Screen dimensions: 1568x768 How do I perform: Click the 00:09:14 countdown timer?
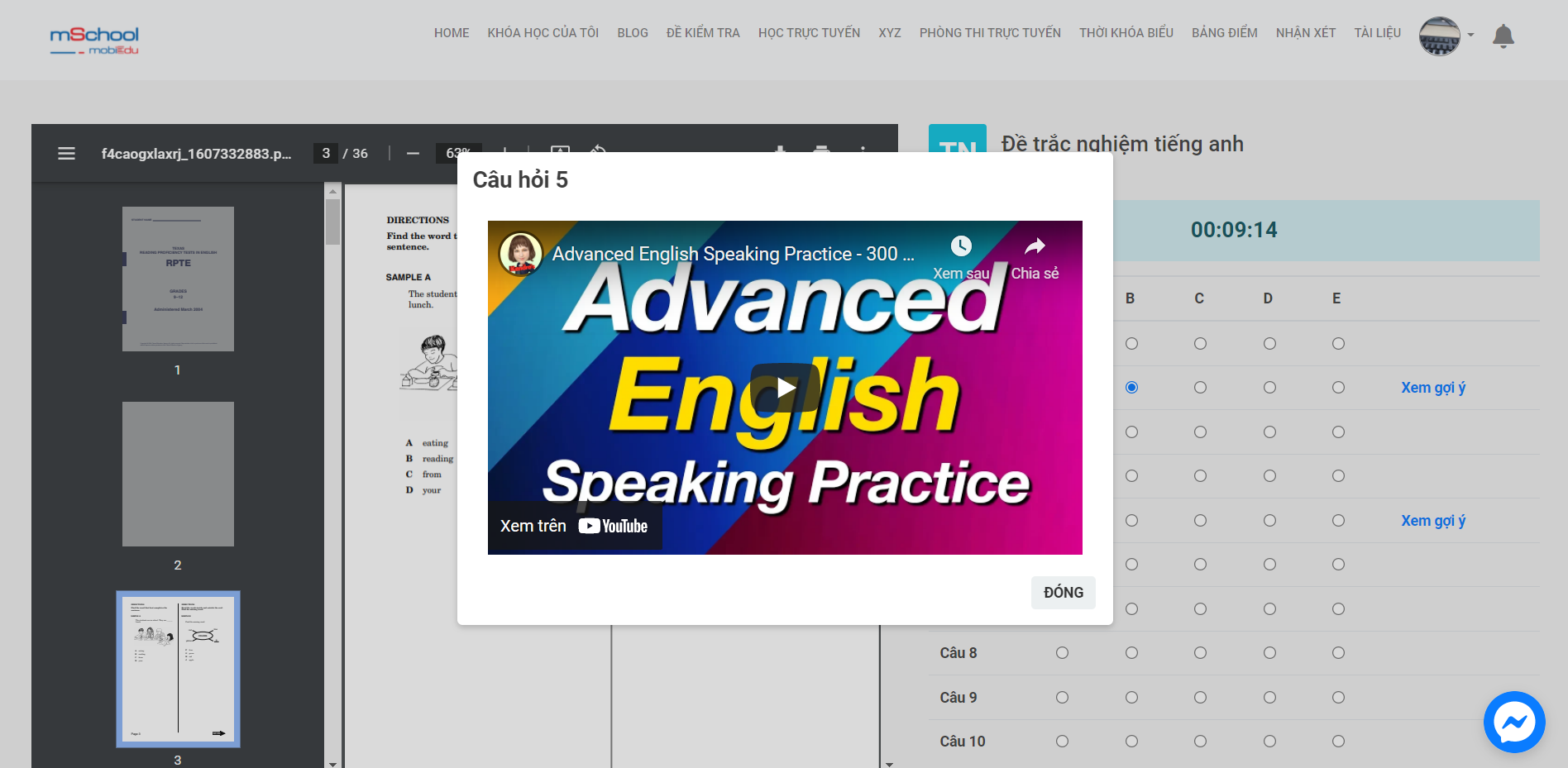(1234, 230)
